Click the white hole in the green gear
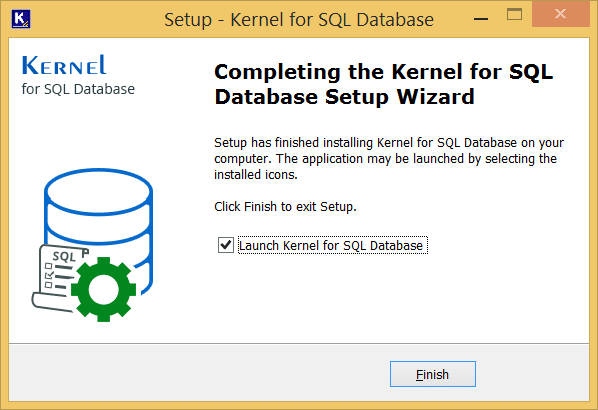Screen dimensions: 598x410 click(x=103, y=289)
